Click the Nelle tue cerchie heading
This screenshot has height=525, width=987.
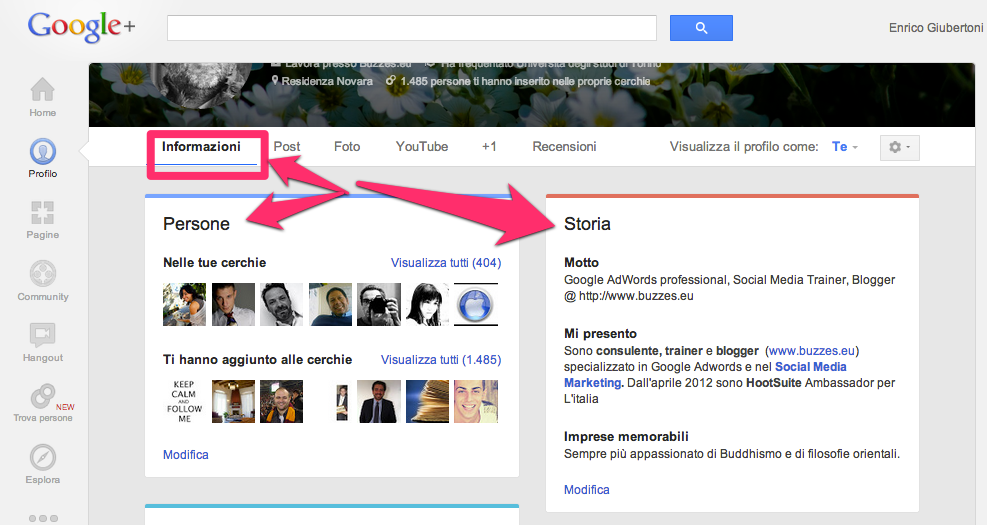[215, 262]
